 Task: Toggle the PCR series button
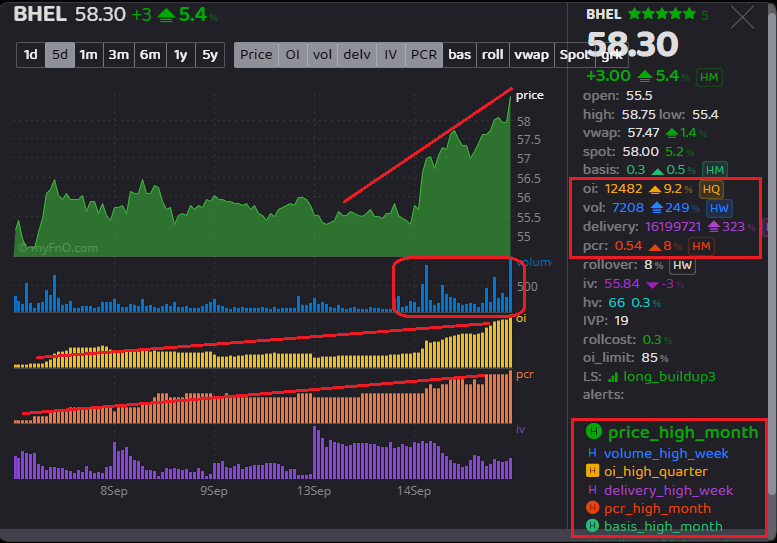(x=424, y=54)
